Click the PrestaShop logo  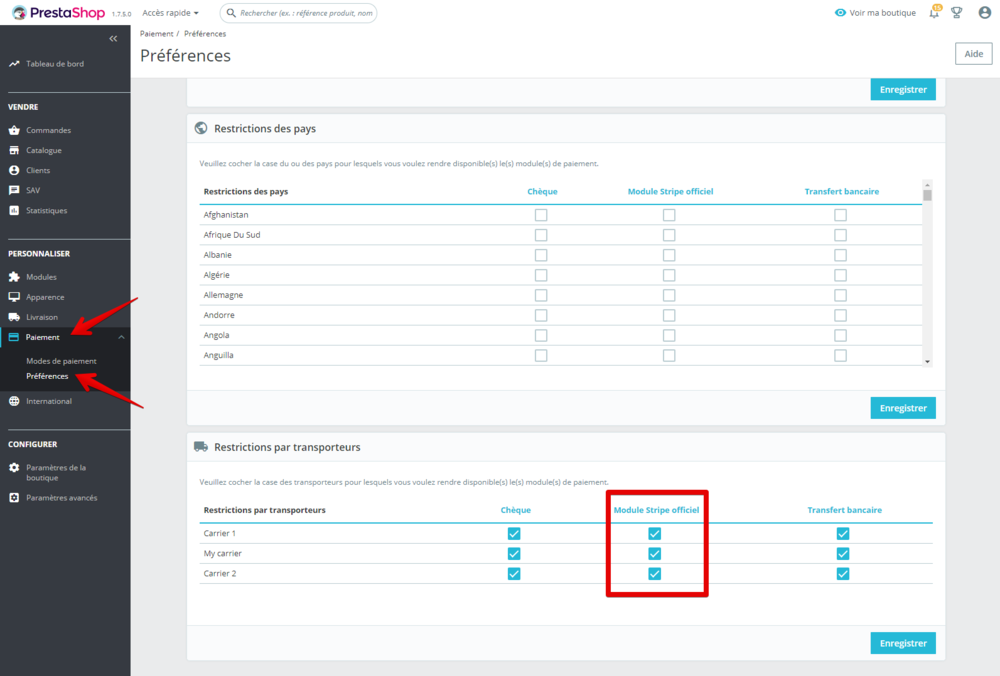click(x=58, y=13)
